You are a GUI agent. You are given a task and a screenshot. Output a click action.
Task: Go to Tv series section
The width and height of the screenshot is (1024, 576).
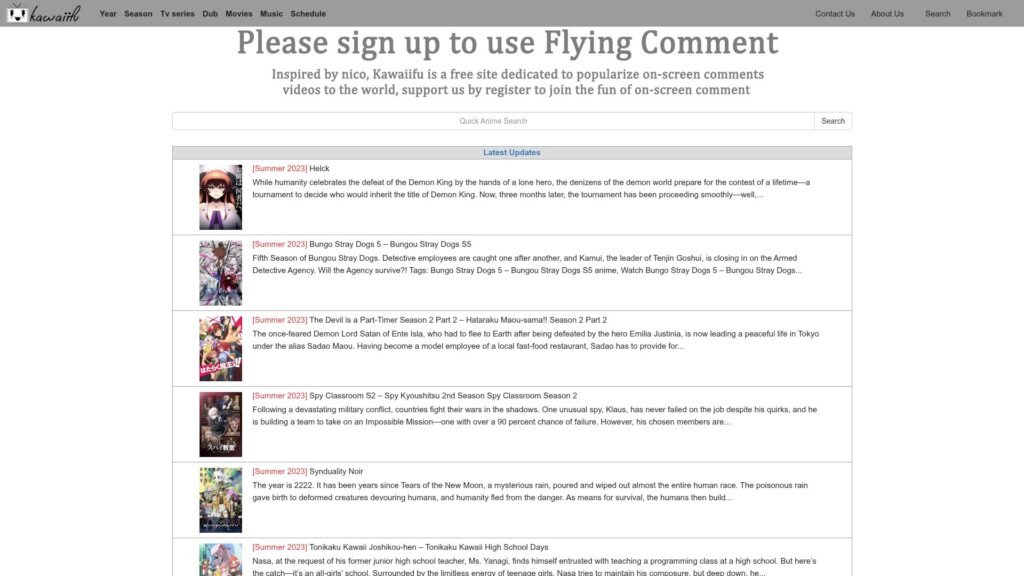click(177, 14)
